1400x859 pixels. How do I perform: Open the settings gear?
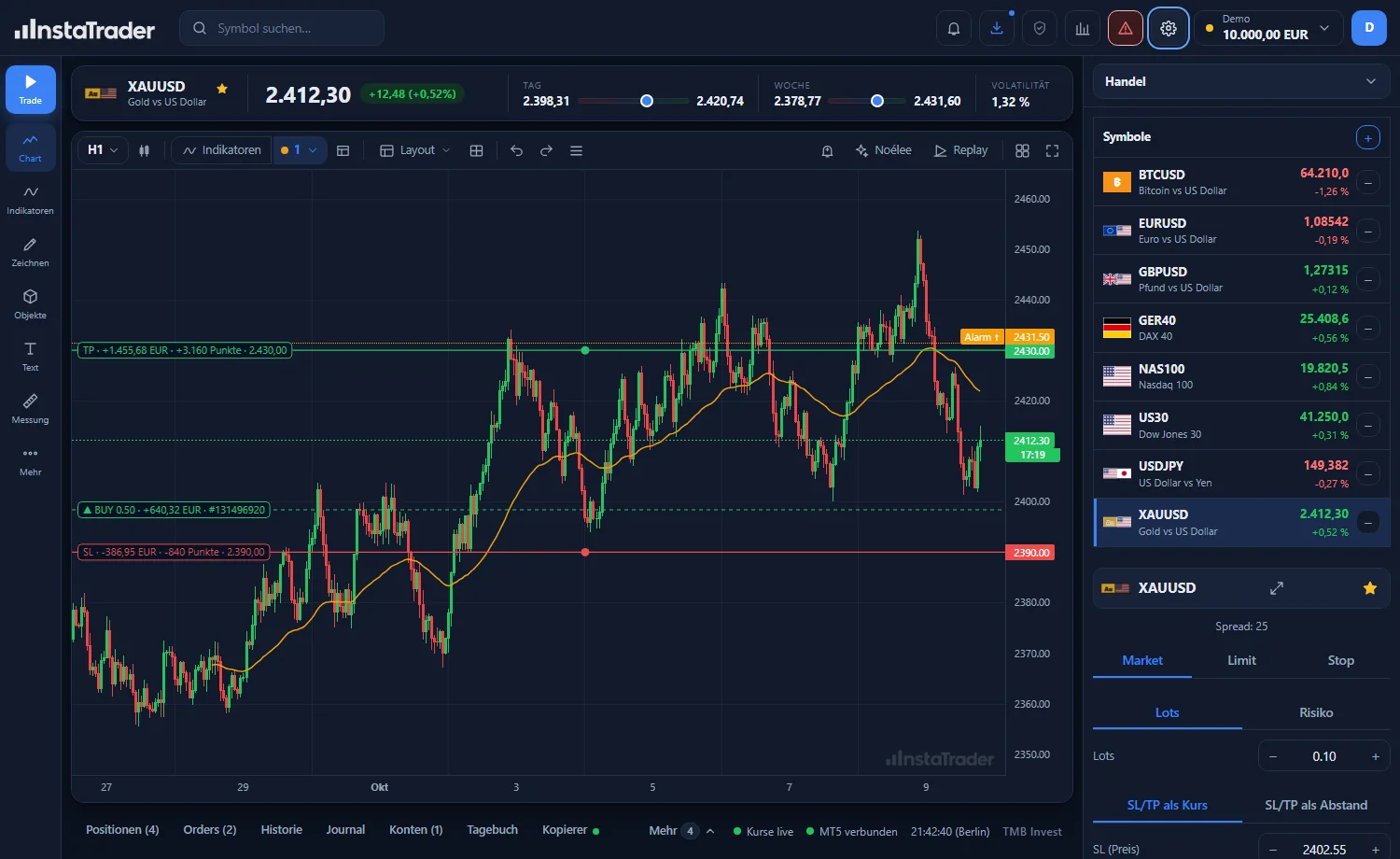tap(1169, 28)
